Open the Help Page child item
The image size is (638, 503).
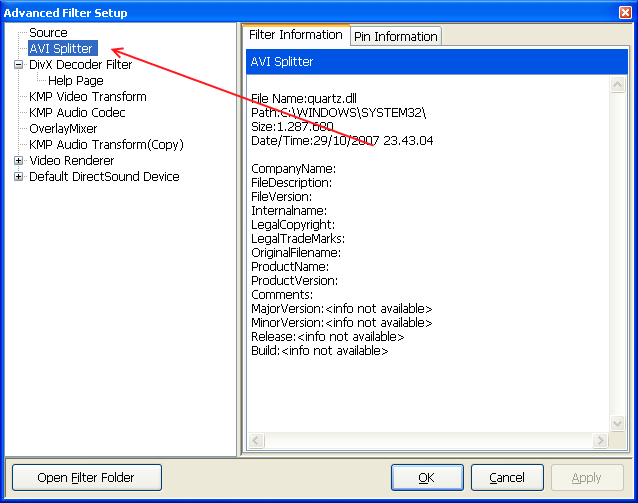[76, 81]
